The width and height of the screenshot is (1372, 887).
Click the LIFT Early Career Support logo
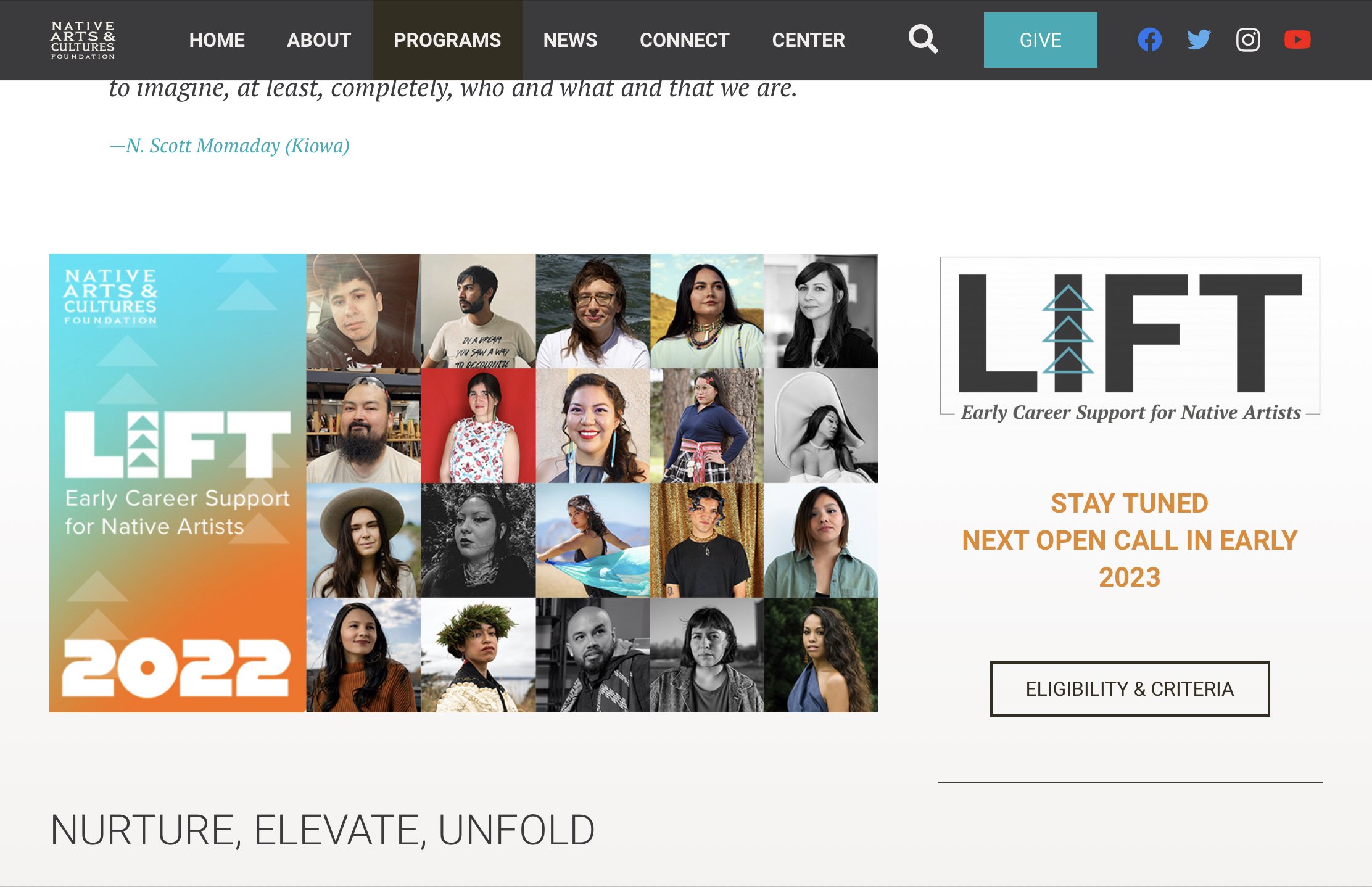[1130, 340]
